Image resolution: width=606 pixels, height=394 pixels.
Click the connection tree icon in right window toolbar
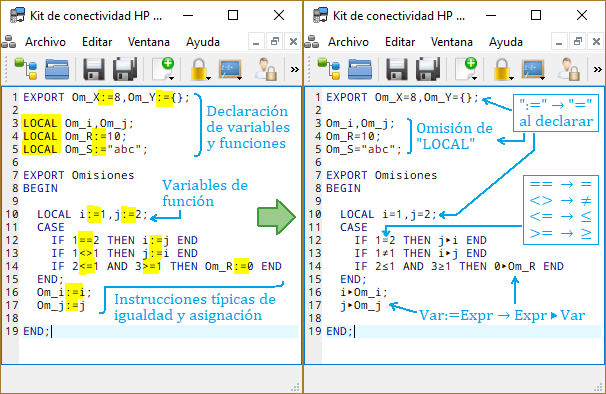tap(329, 68)
